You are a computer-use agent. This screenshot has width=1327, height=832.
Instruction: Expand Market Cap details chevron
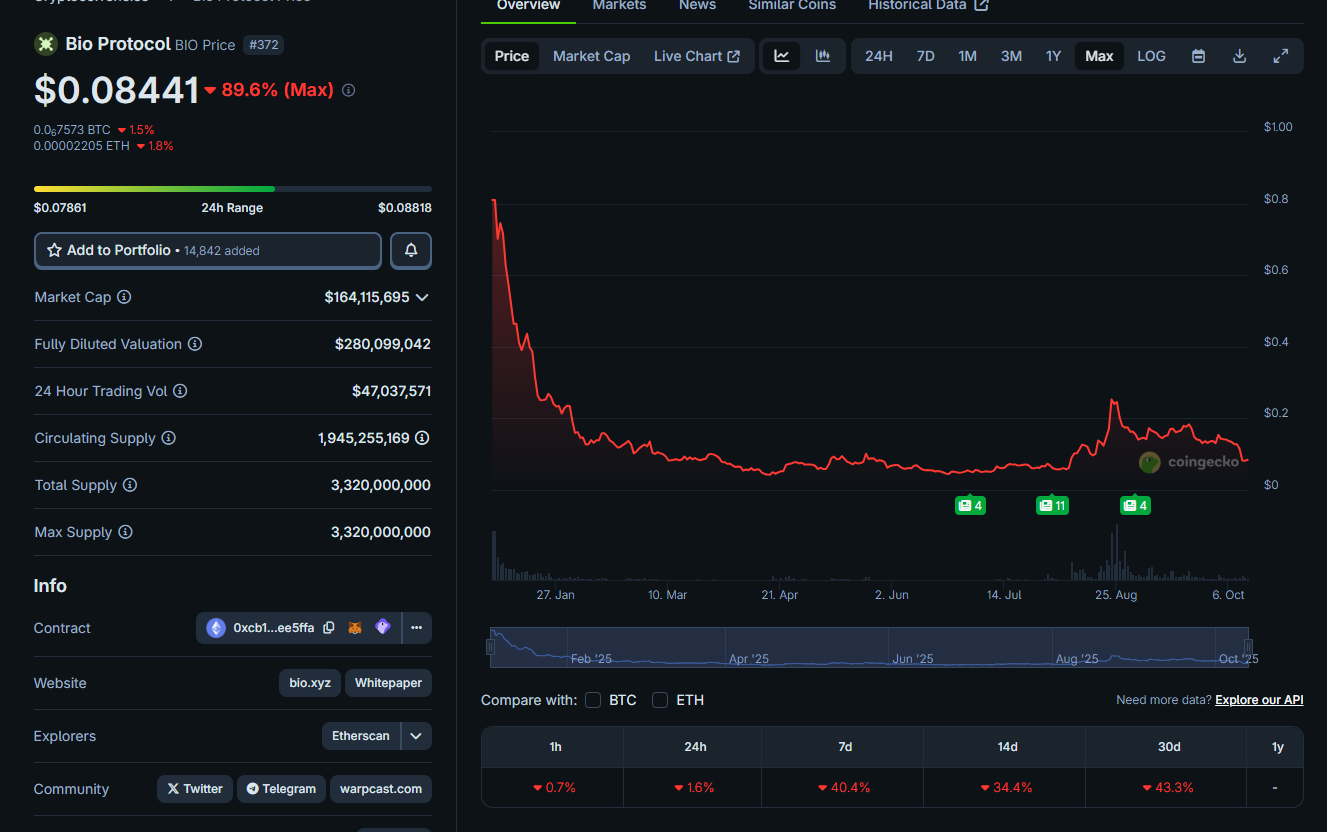click(x=422, y=297)
